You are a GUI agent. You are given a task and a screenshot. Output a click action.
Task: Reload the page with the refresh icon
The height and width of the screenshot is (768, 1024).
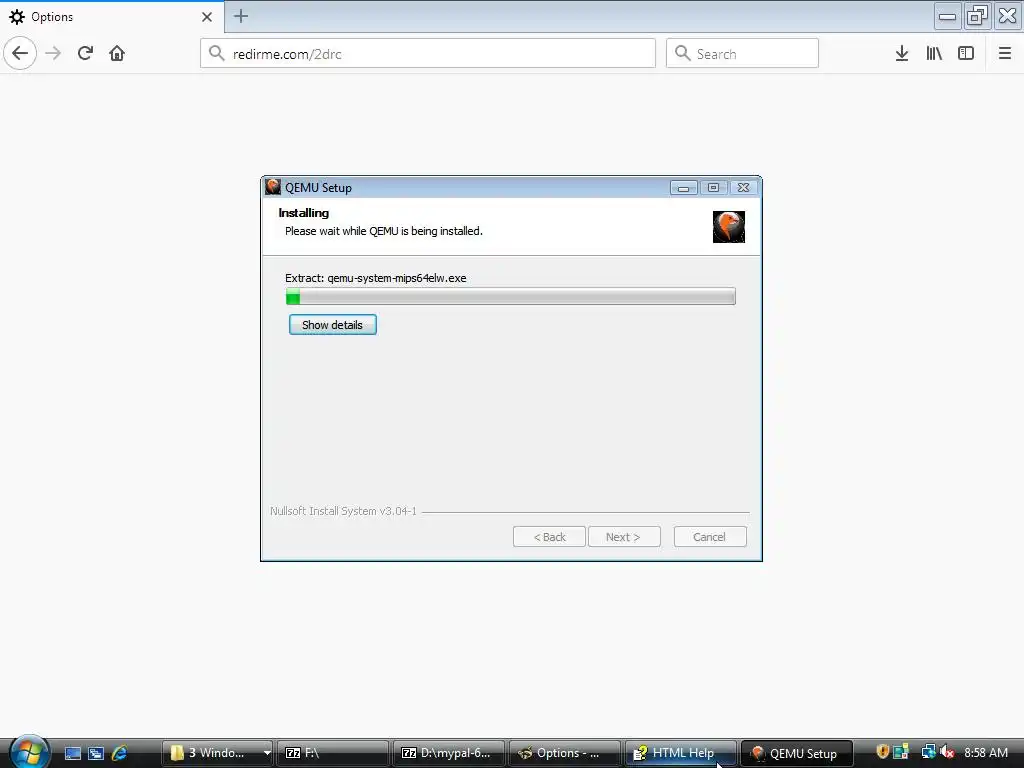tap(85, 54)
